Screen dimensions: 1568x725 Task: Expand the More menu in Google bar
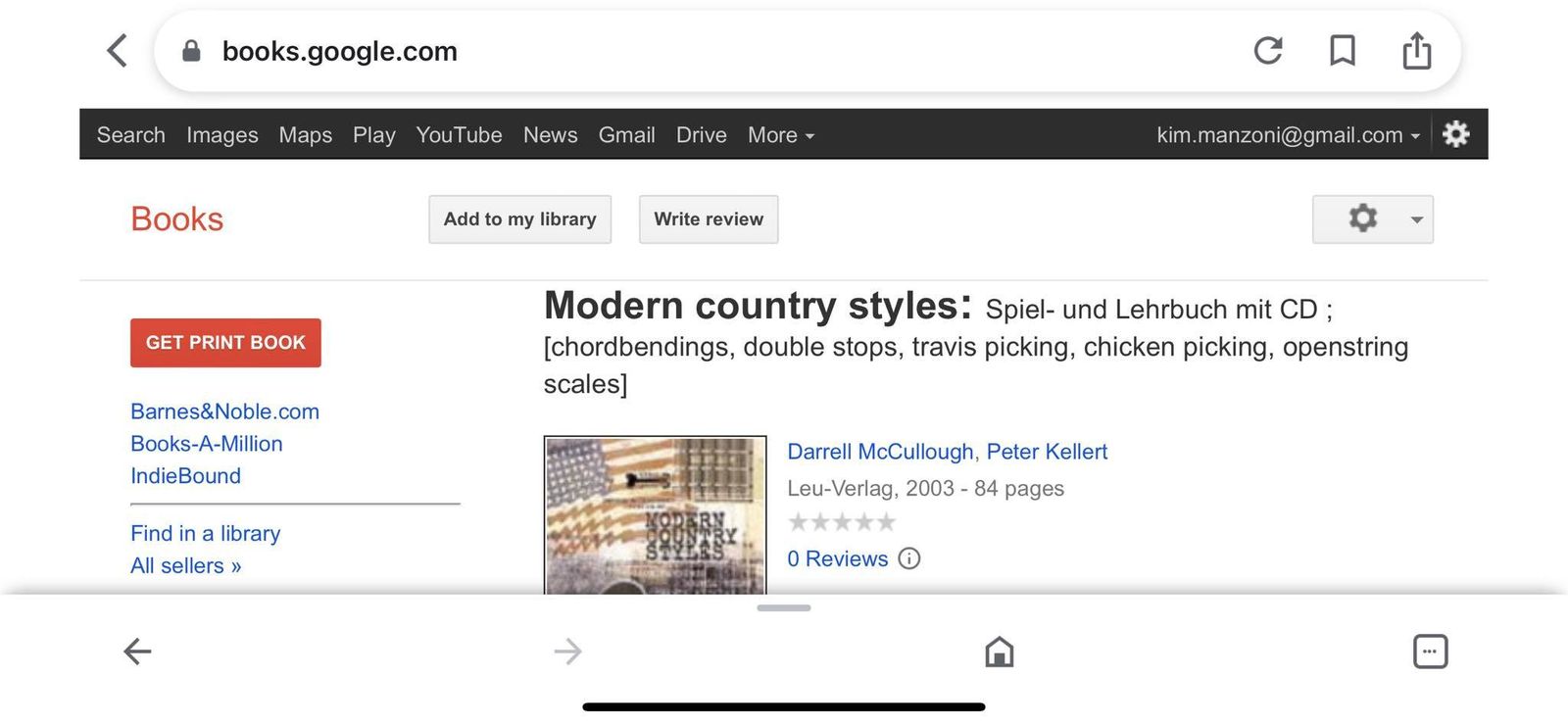[780, 135]
